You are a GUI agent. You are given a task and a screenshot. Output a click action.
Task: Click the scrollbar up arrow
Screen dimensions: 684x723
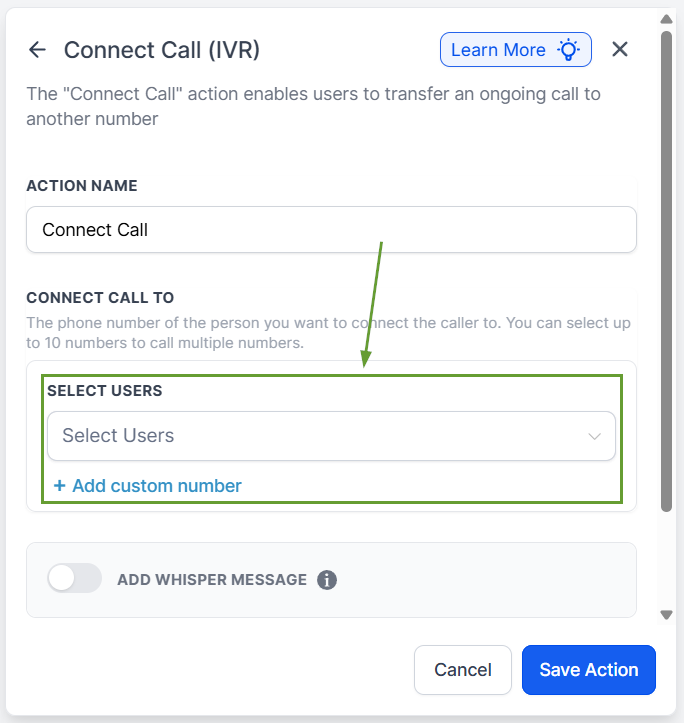(667, 19)
